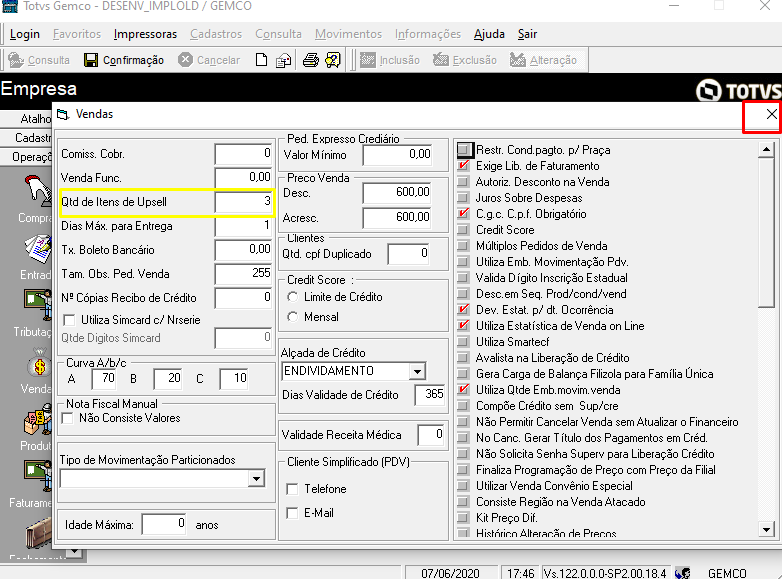Click the Cadastros sidebar button
Image resolution: width=782 pixels, height=579 pixels.
click(26, 138)
